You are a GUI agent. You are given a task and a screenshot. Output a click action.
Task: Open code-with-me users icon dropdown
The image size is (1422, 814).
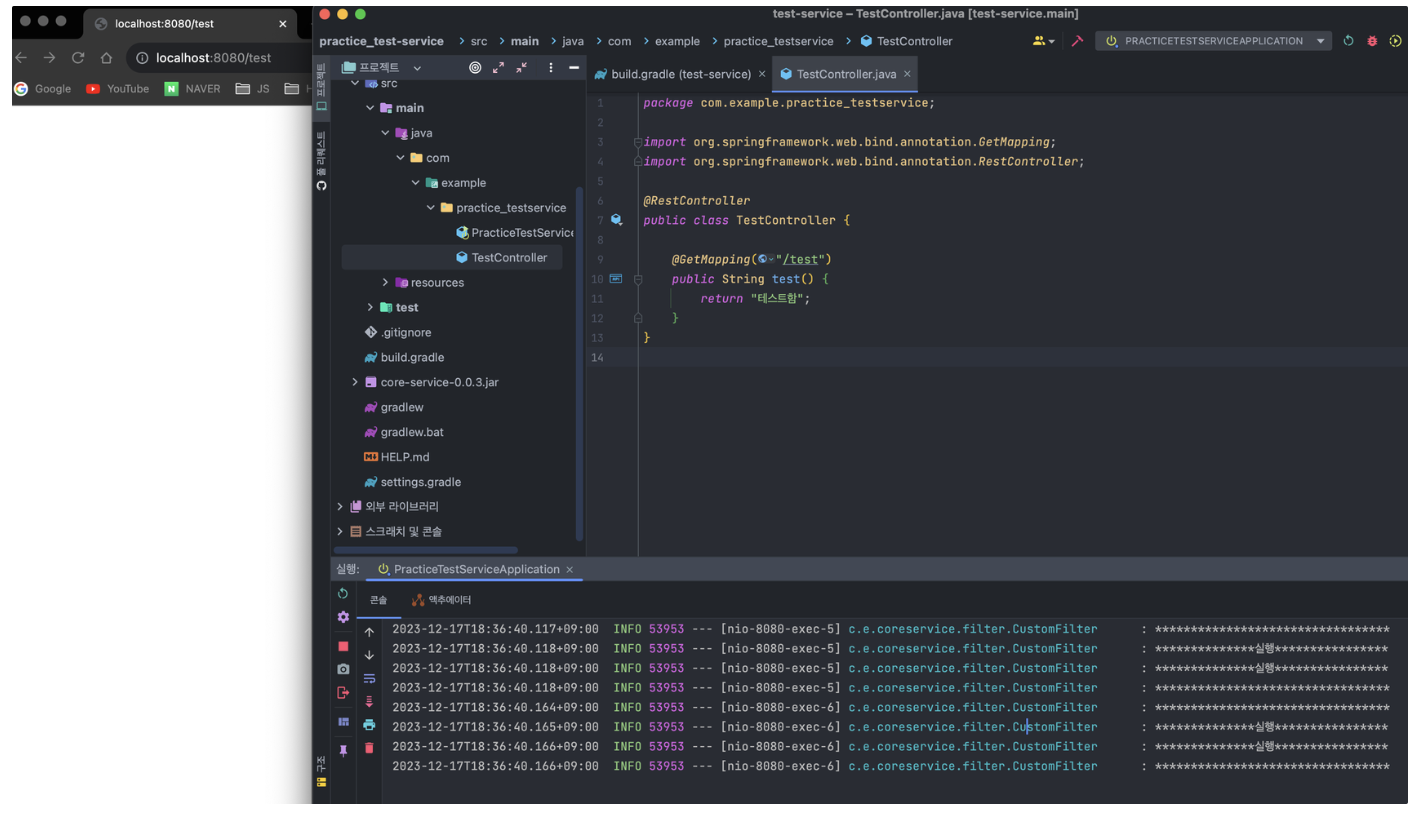[1043, 41]
